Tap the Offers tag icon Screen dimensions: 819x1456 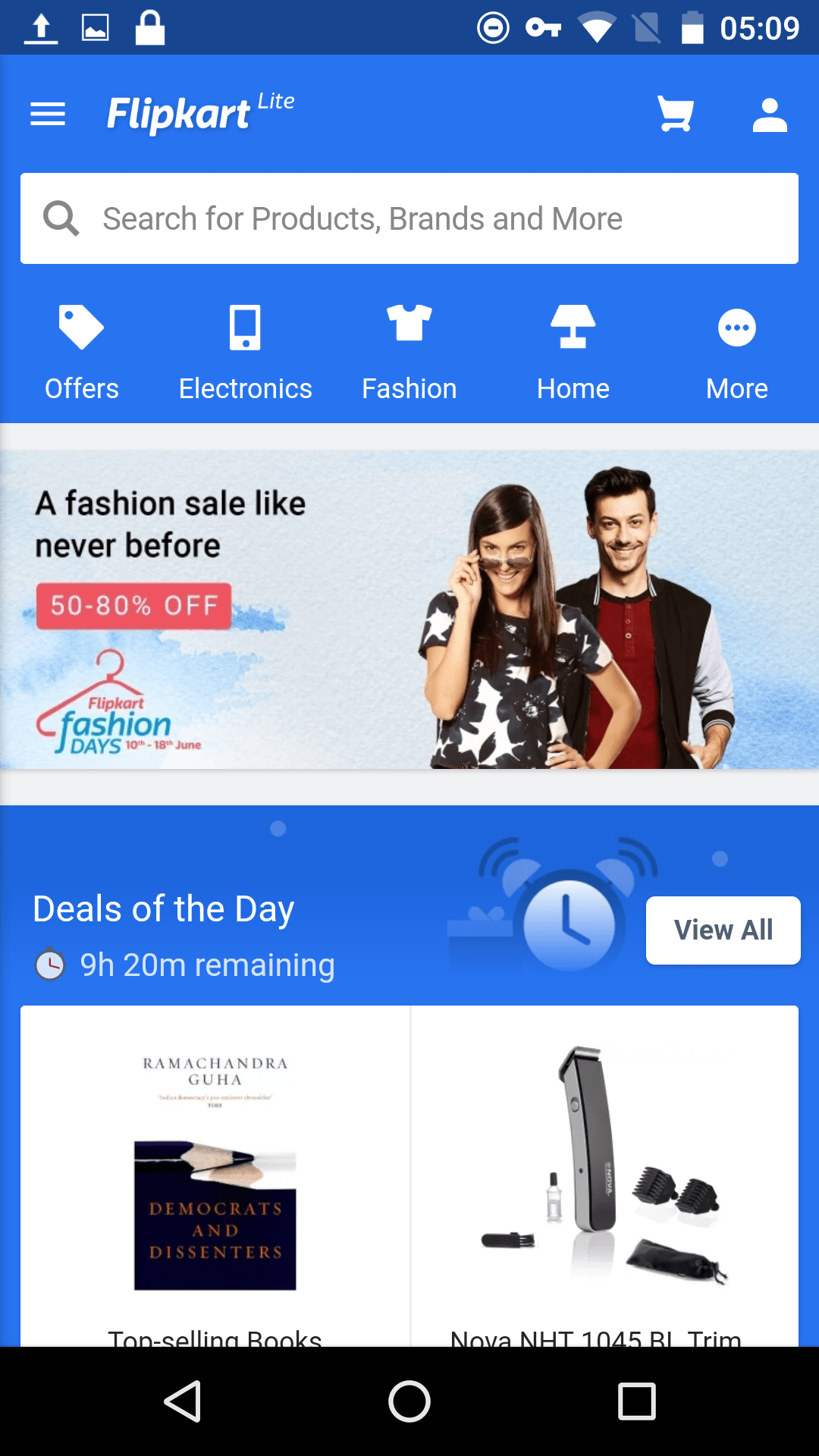click(81, 328)
